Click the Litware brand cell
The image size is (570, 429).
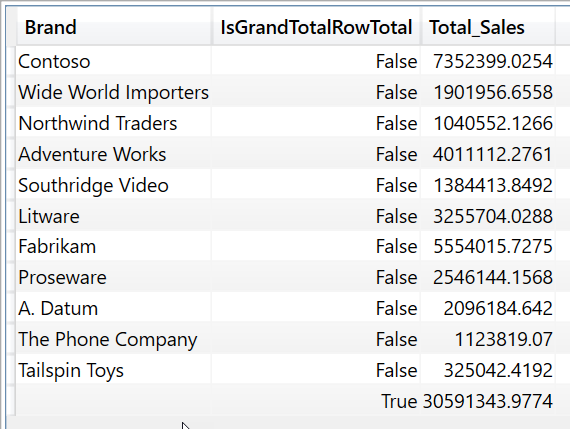pos(113,216)
